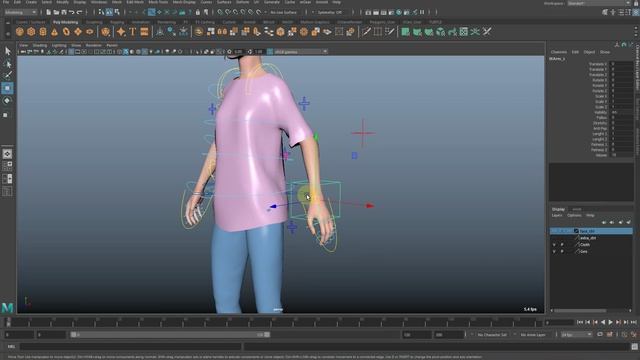Click the Multi-Cut knife shelf icon
This screenshot has width=640, height=360.
(366, 31)
